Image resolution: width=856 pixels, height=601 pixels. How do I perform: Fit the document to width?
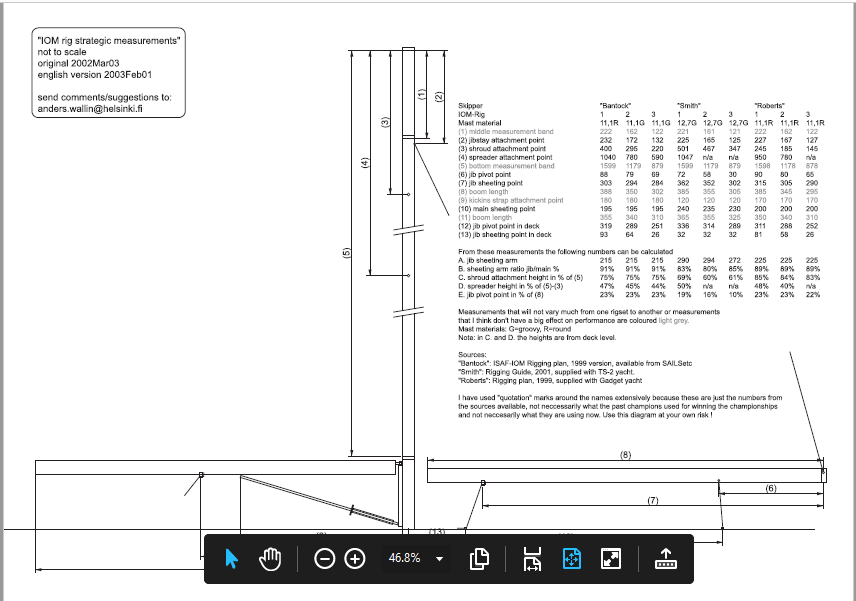point(532,558)
